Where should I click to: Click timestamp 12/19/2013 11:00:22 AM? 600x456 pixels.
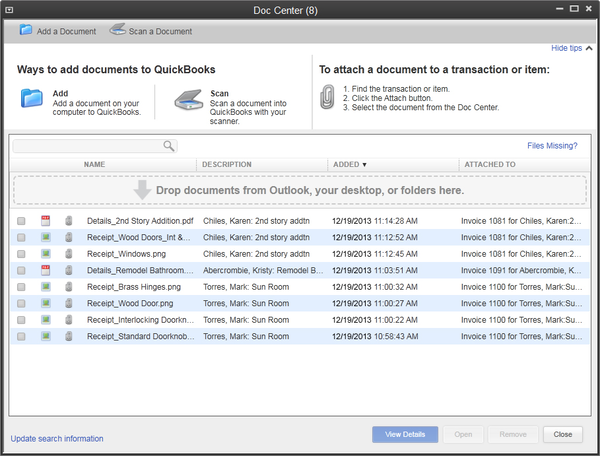375,319
